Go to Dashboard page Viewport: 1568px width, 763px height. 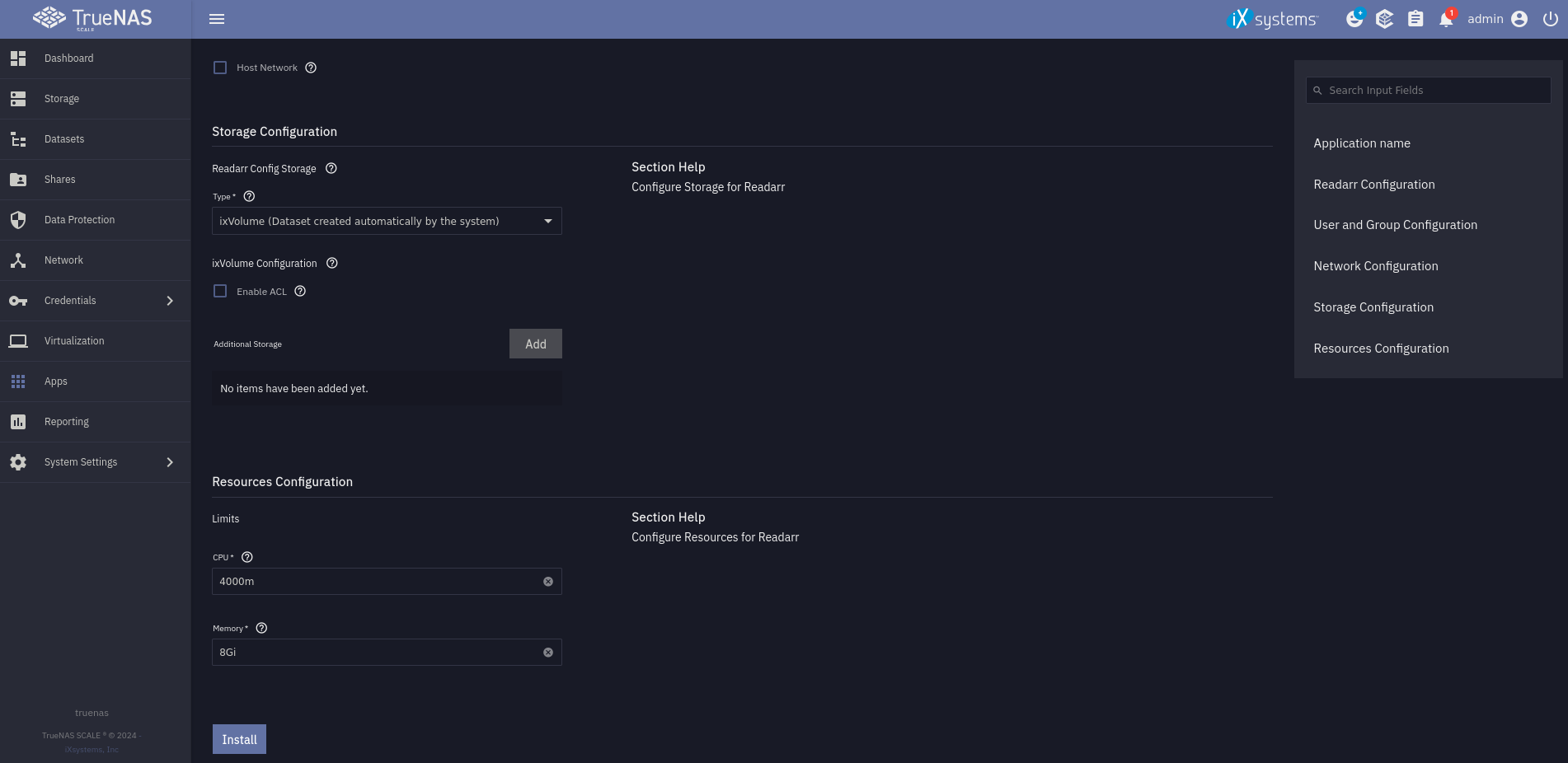click(x=96, y=59)
